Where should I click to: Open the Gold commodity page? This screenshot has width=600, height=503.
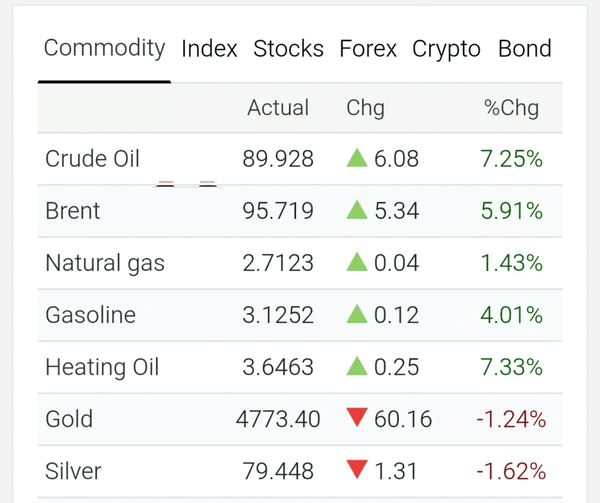69,419
